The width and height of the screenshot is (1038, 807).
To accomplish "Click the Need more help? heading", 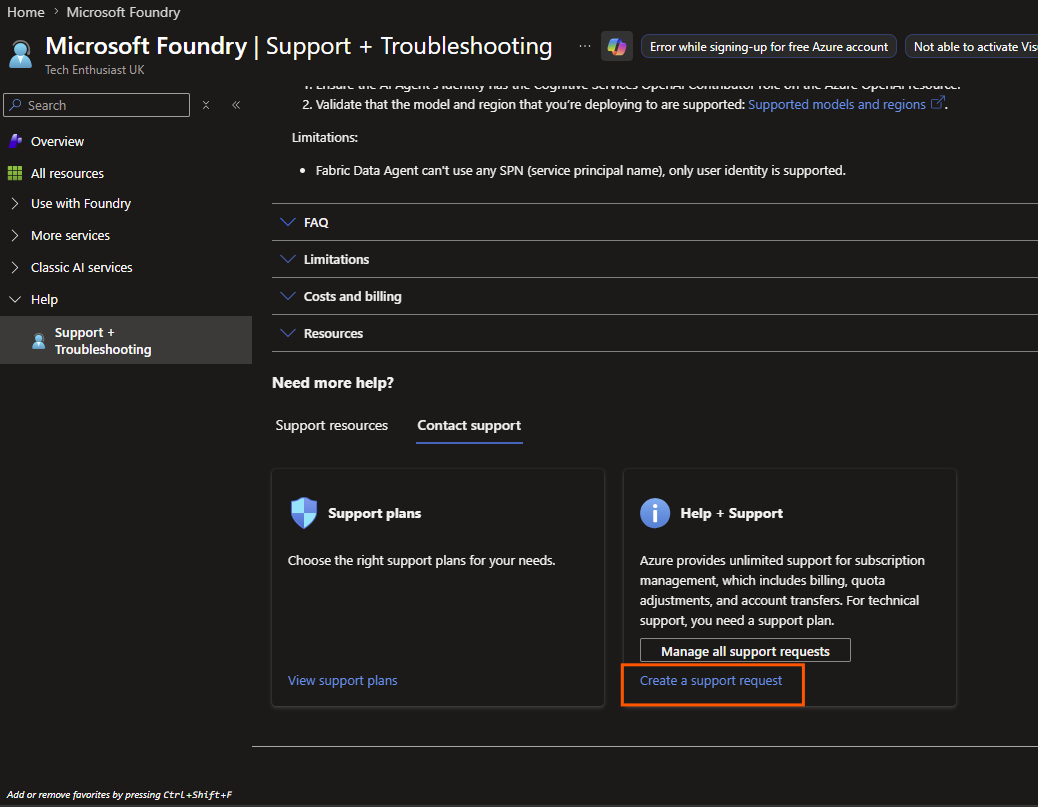I will point(333,383).
